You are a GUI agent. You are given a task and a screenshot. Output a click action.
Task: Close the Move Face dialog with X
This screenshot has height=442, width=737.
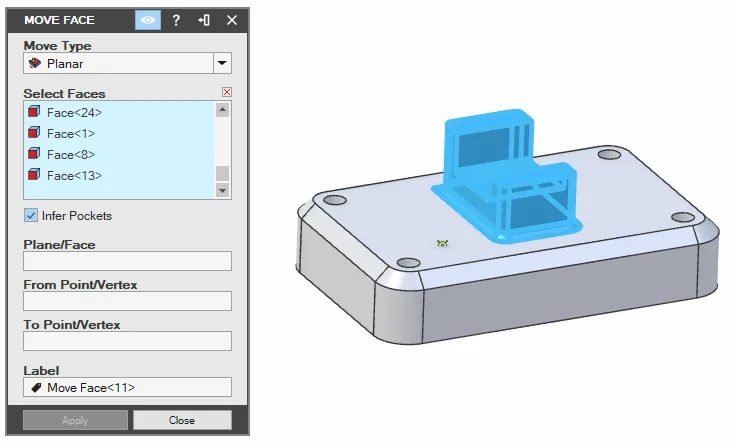232,20
